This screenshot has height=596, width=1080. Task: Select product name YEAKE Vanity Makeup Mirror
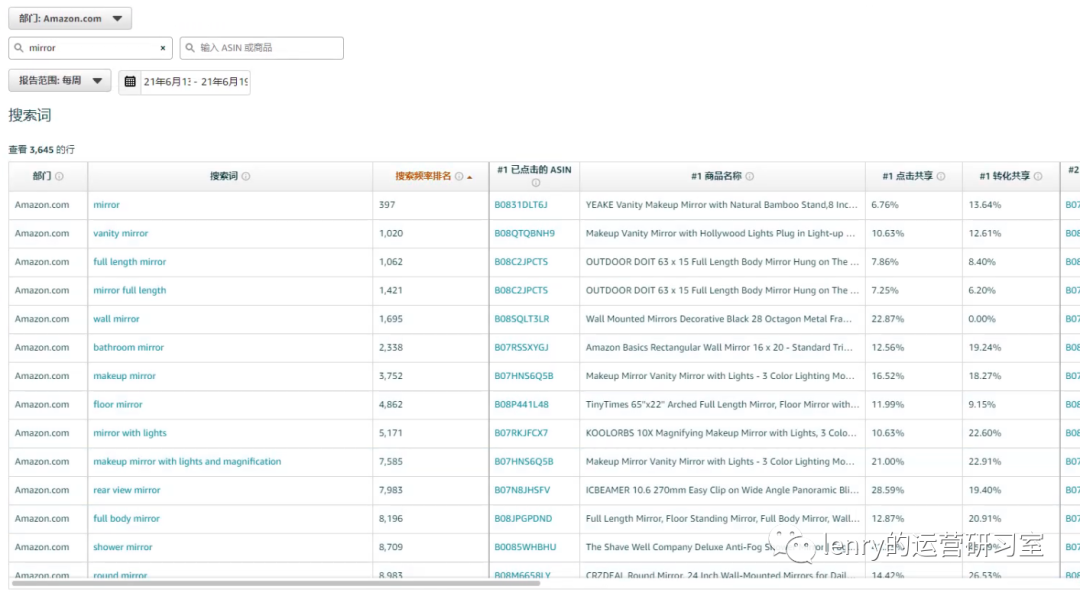[721, 205]
